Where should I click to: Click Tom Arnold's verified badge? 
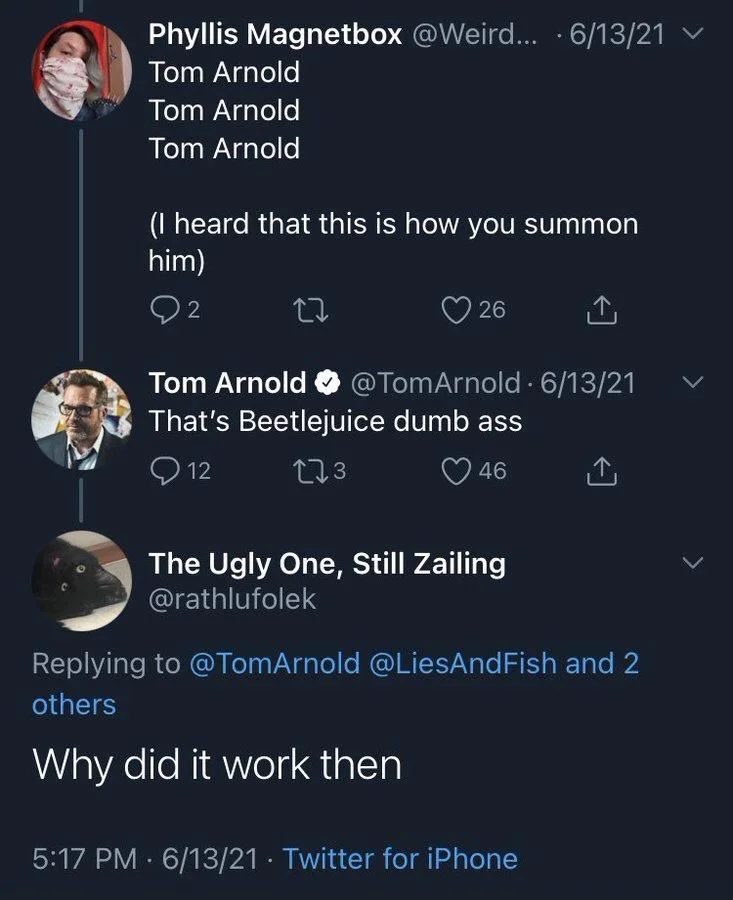pyautogui.click(x=327, y=382)
